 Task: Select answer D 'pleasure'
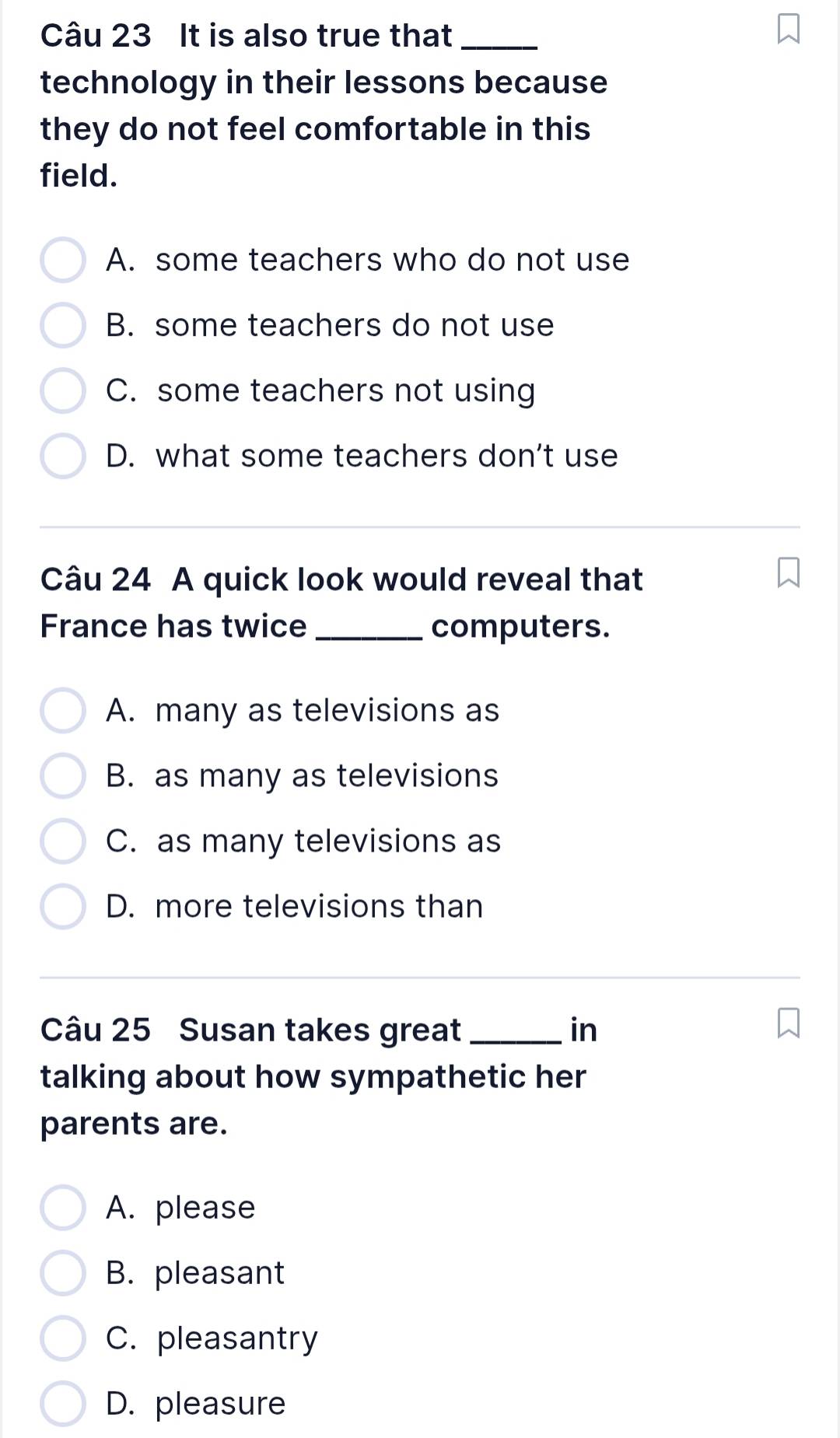point(63,1404)
